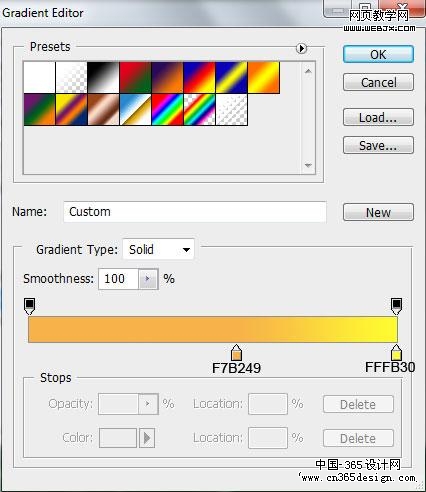This screenshot has height=492, width=426.
Task: Select the chrome gradient preset
Action: (135, 109)
